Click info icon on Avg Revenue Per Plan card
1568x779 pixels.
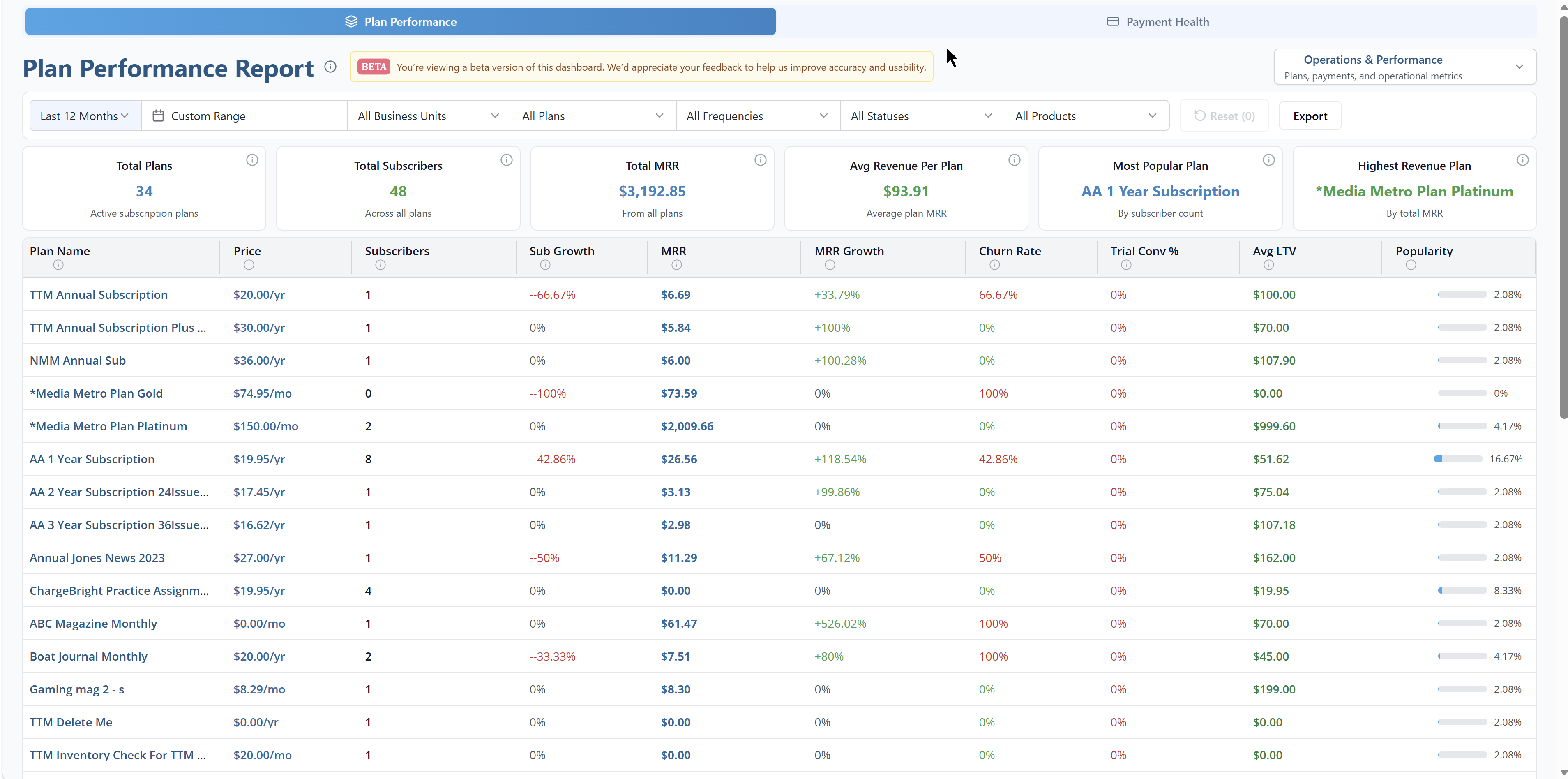click(x=1014, y=159)
